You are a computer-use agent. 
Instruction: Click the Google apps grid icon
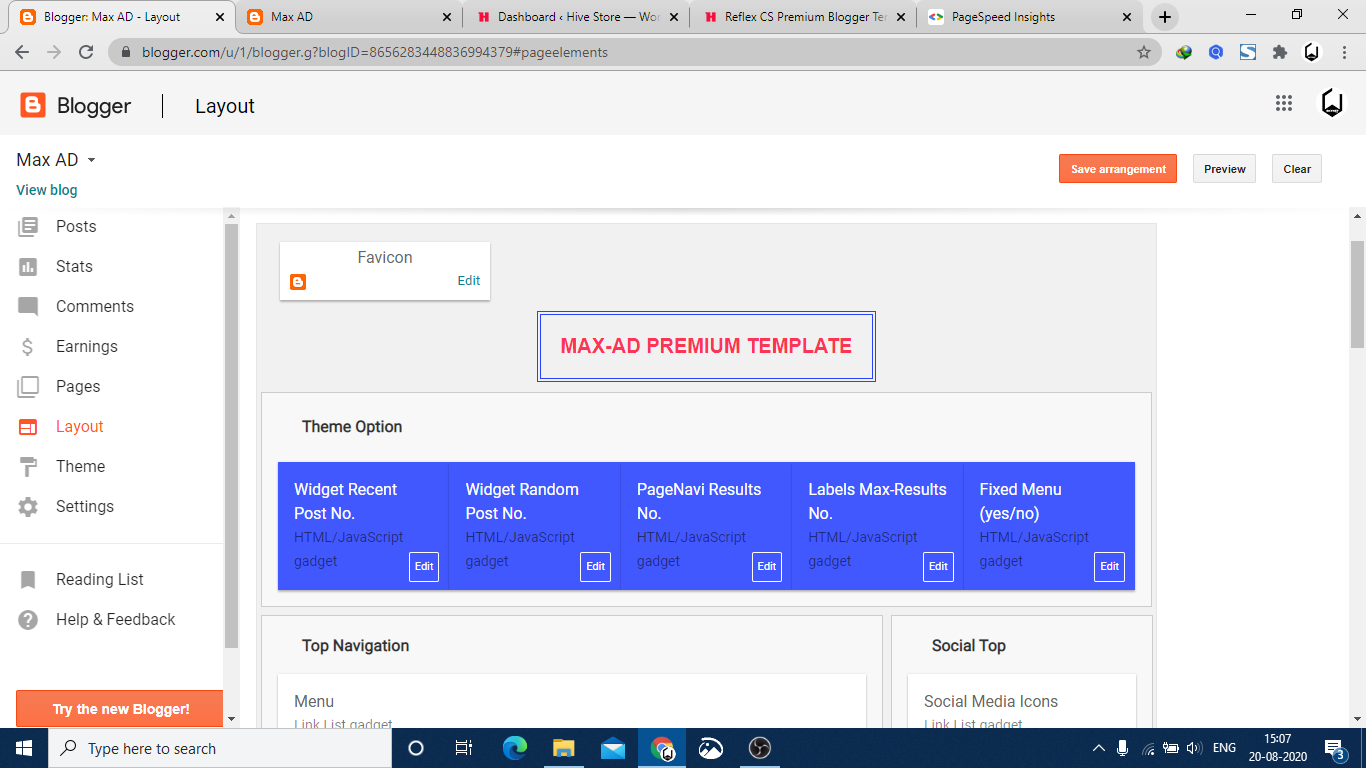pyautogui.click(x=1284, y=103)
